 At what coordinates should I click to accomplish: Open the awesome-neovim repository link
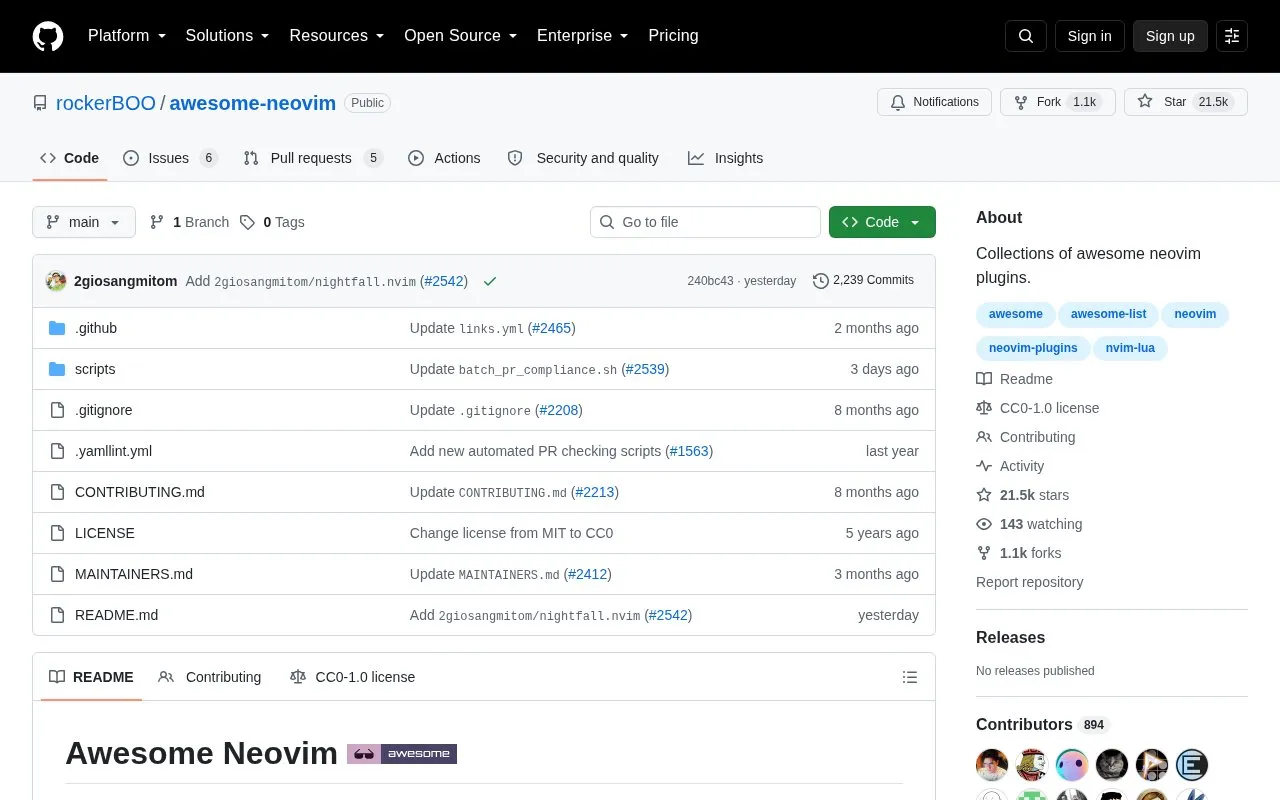point(253,103)
